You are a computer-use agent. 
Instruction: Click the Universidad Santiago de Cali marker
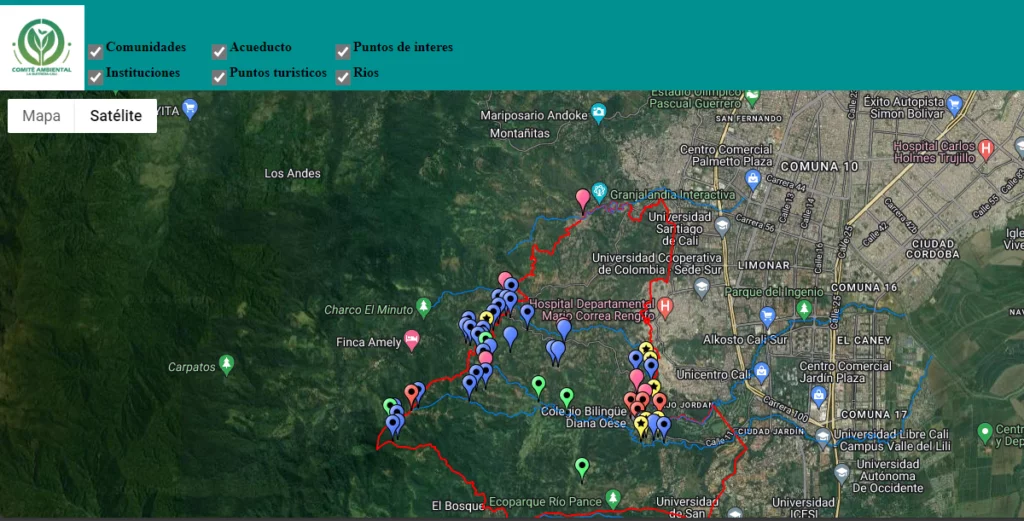click(x=722, y=226)
